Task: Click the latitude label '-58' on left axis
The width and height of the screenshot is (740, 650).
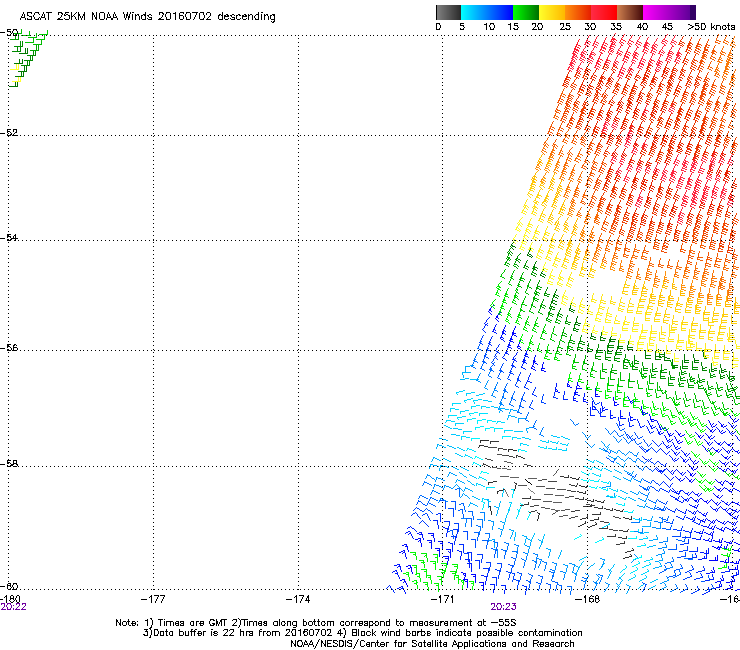Action: click(x=9, y=464)
